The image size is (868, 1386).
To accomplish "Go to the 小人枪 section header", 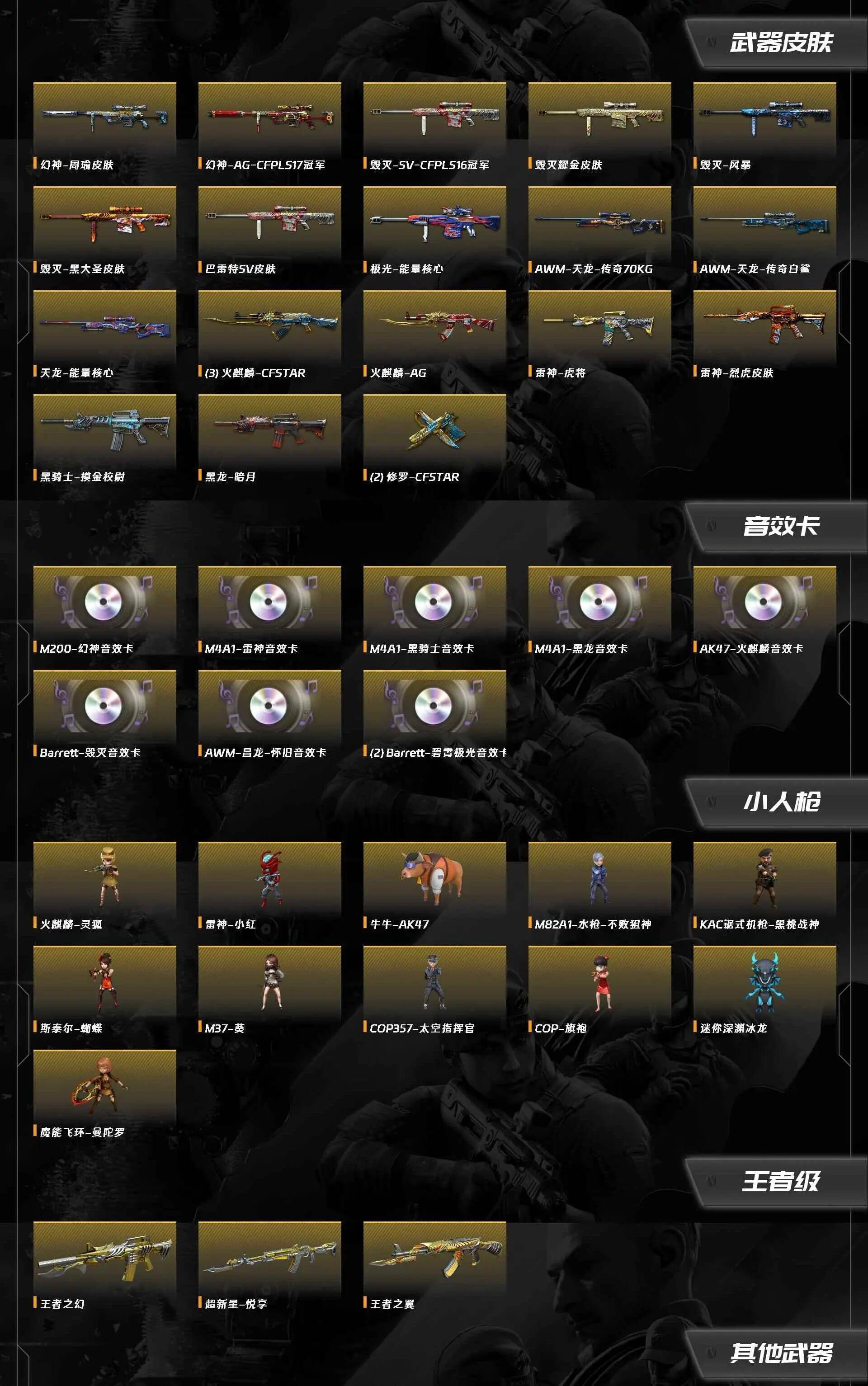I will point(780,802).
